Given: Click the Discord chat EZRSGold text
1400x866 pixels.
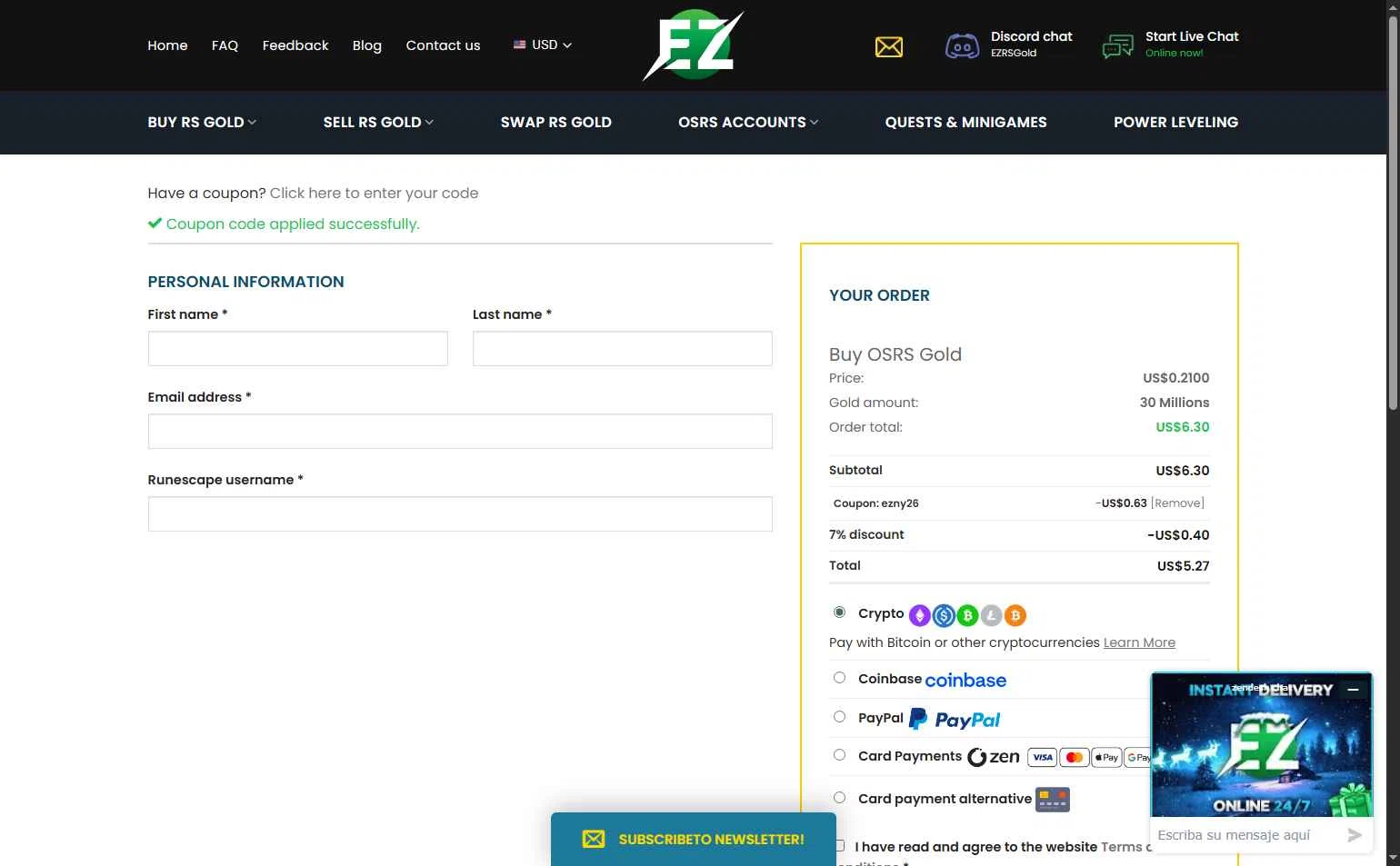Looking at the screenshot, I should click(1014, 53).
